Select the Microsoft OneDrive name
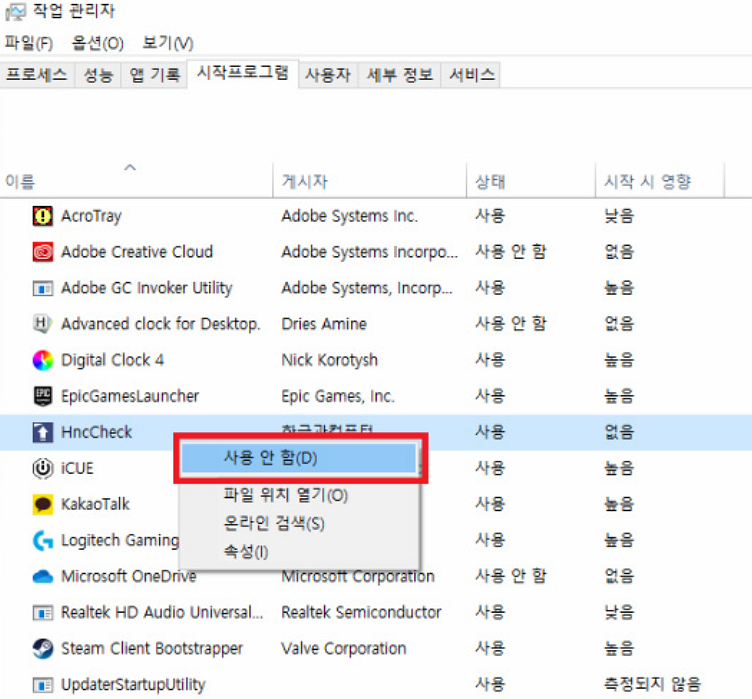The width and height of the screenshot is (752, 699). point(129,576)
